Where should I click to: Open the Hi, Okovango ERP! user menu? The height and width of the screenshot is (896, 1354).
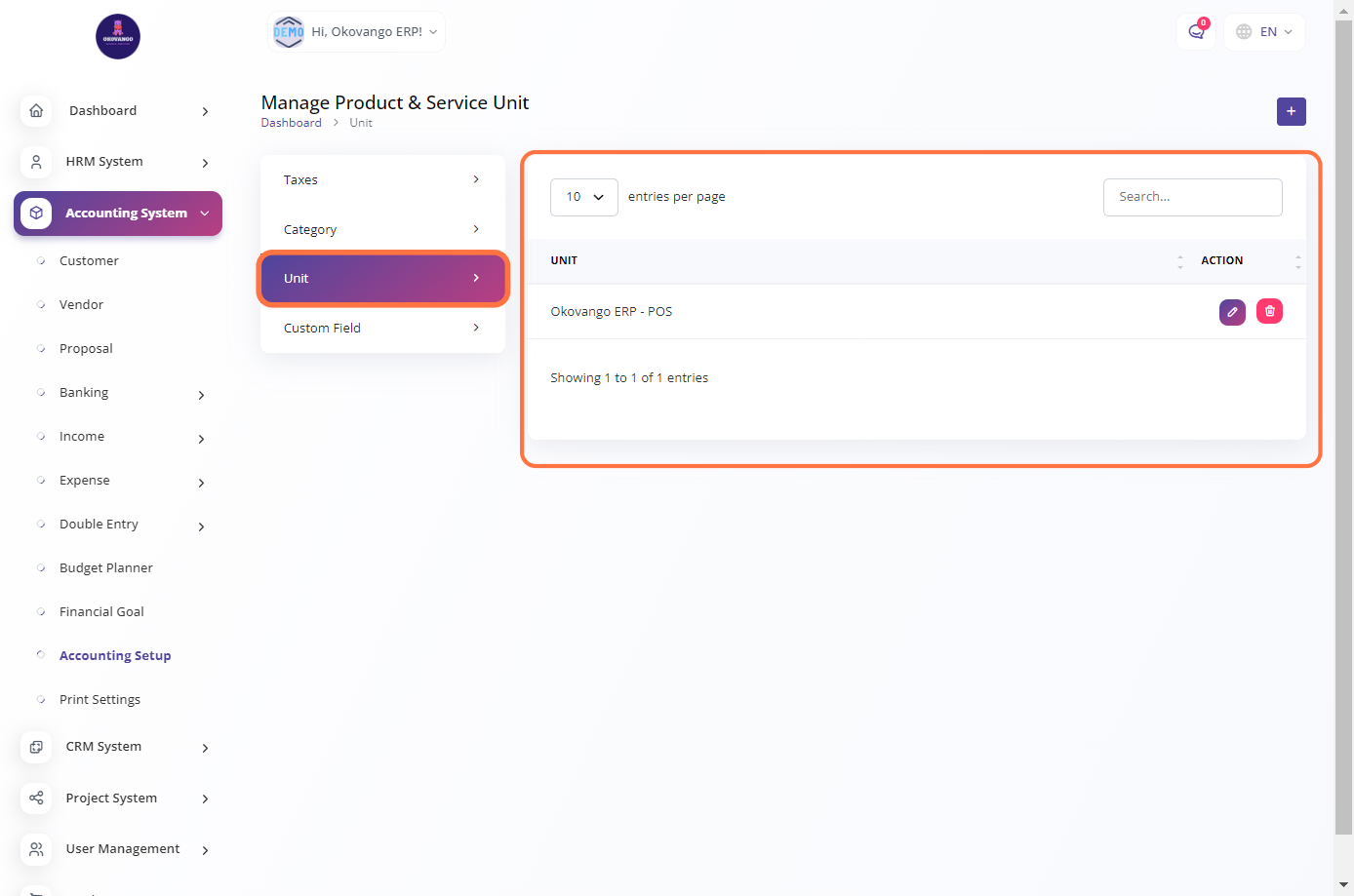pos(356,32)
